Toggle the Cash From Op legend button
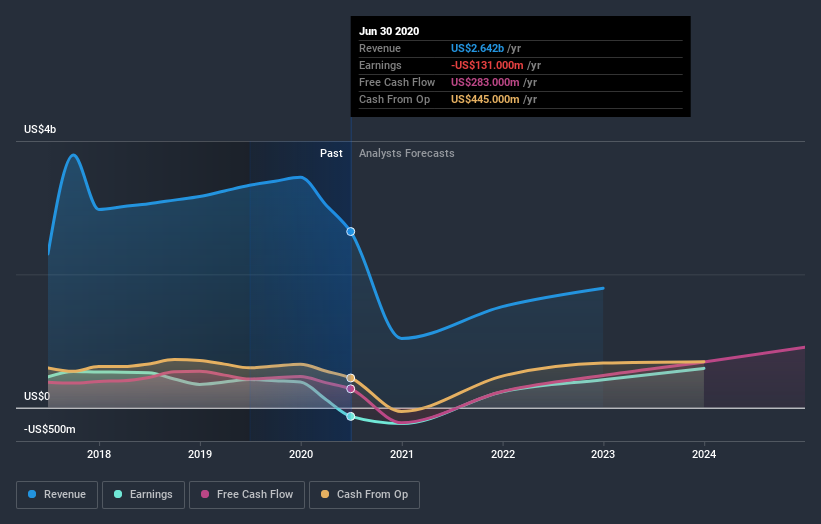Screen dimensions: 821x524 (364, 495)
